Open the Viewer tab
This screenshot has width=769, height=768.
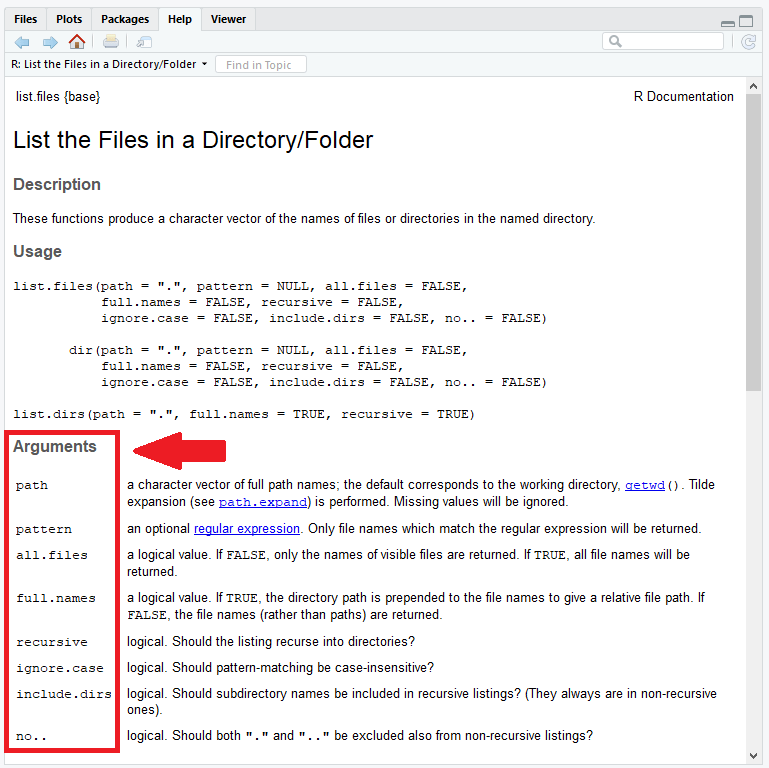pyautogui.click(x=228, y=19)
